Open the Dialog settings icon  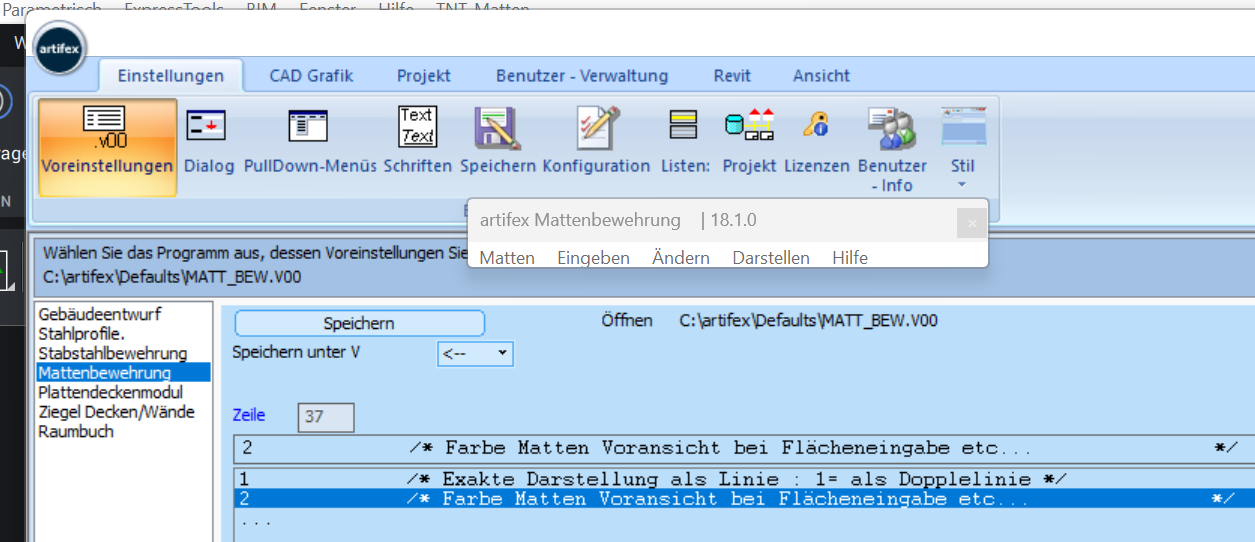click(208, 128)
